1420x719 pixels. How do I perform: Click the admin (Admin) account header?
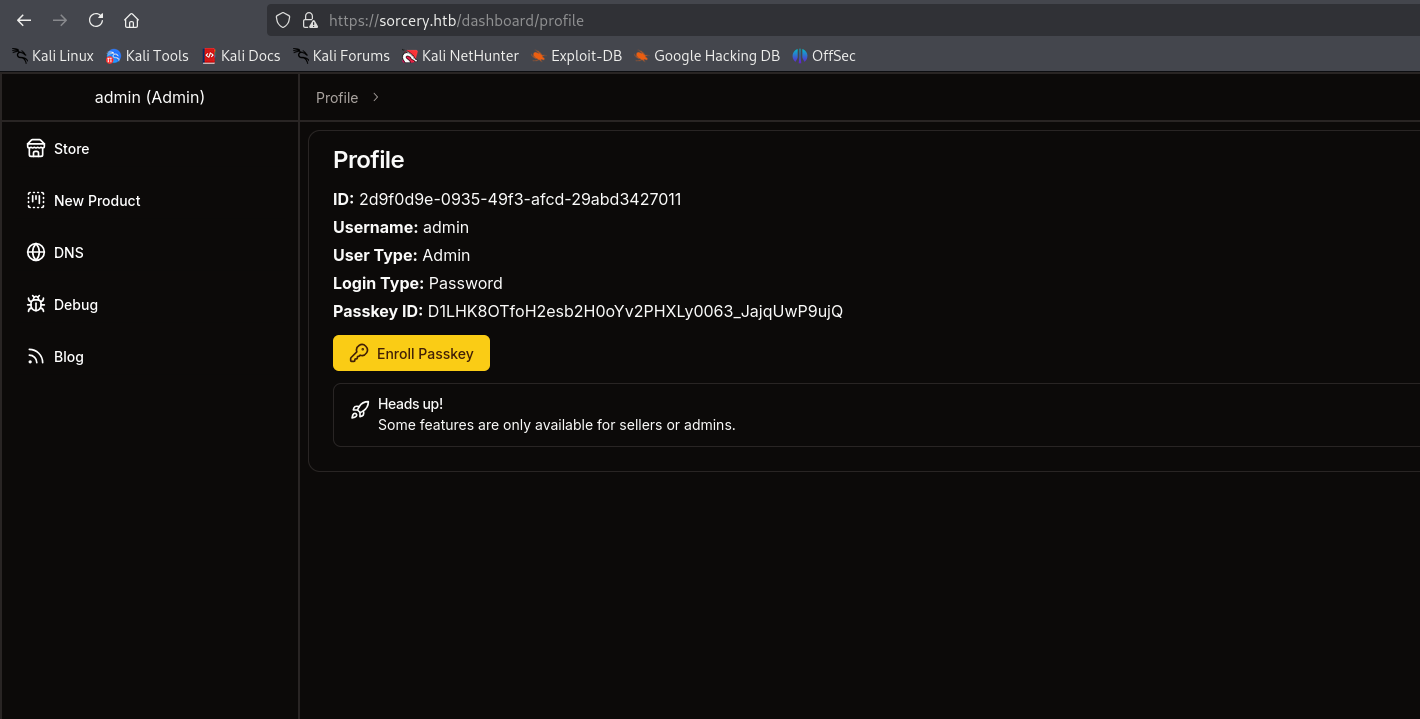(x=149, y=97)
